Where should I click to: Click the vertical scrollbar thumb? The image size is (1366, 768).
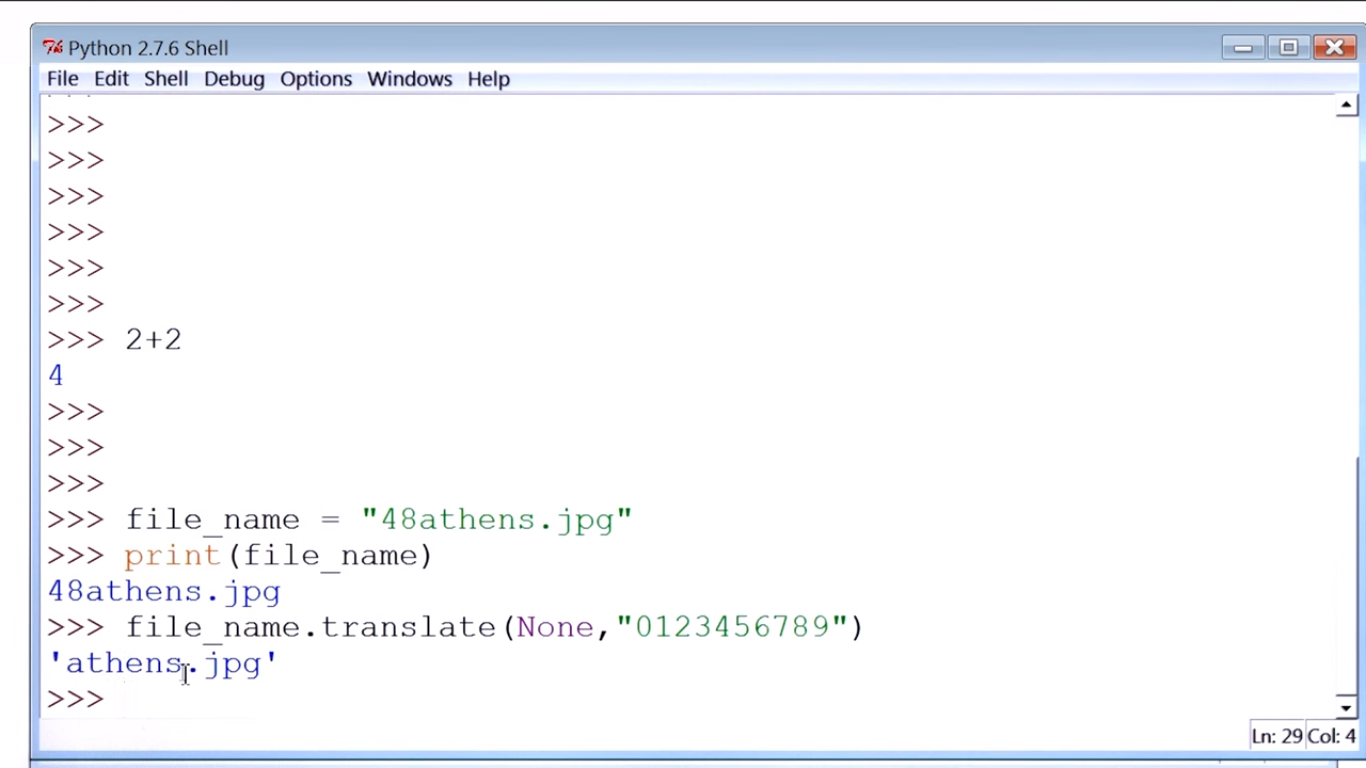(1346, 574)
